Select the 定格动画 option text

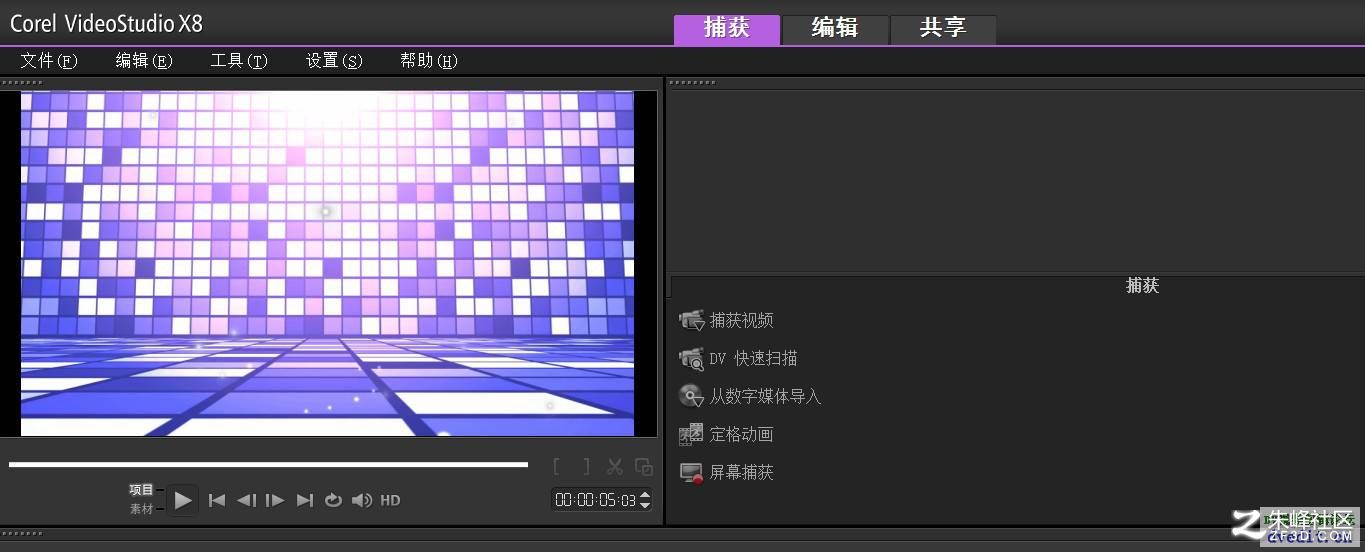(x=741, y=435)
